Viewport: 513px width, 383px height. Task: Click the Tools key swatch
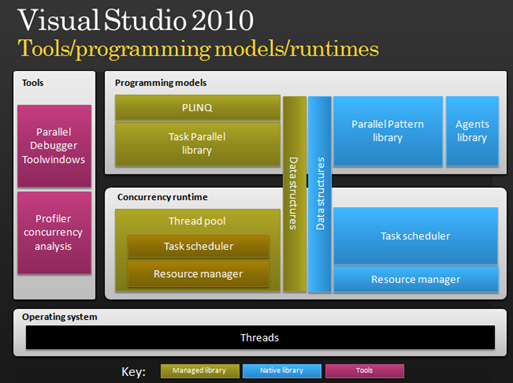click(365, 371)
